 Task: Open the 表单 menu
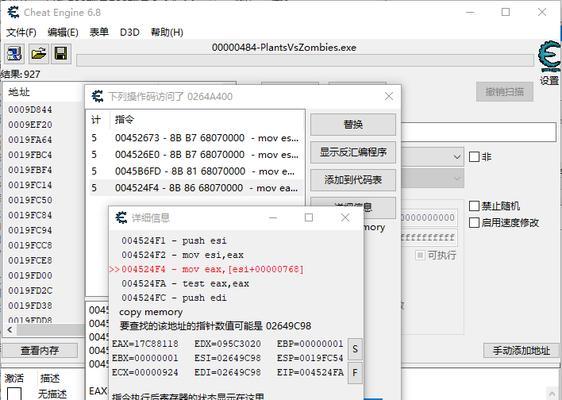click(x=99, y=32)
